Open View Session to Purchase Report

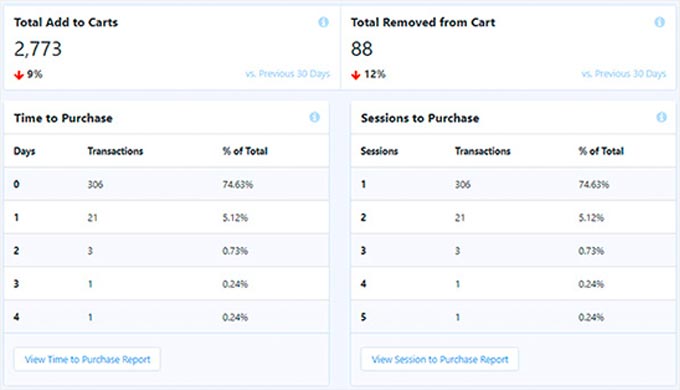tap(439, 359)
